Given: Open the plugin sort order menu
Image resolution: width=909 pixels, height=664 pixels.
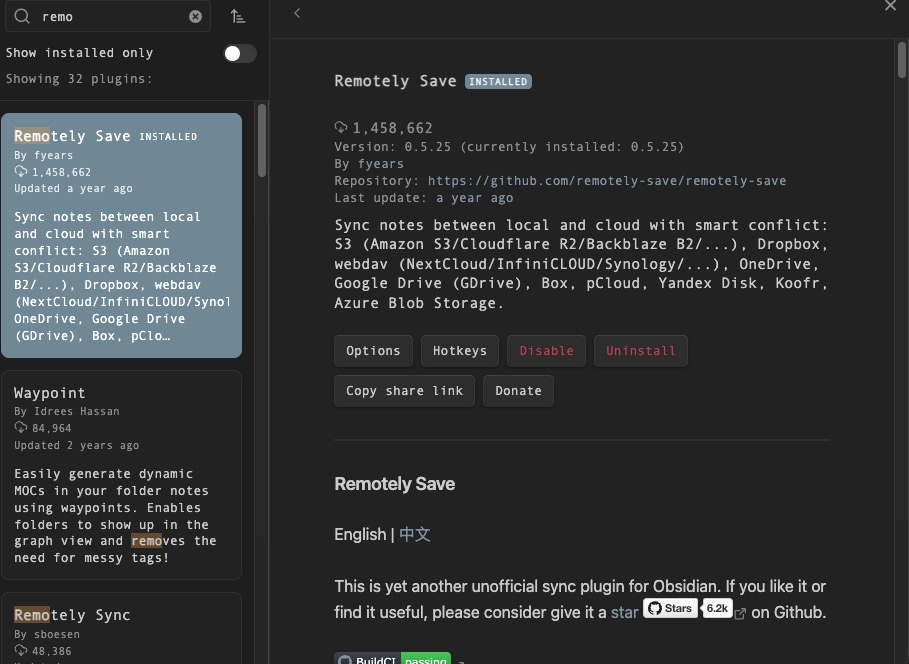Looking at the screenshot, I should coord(238,16).
